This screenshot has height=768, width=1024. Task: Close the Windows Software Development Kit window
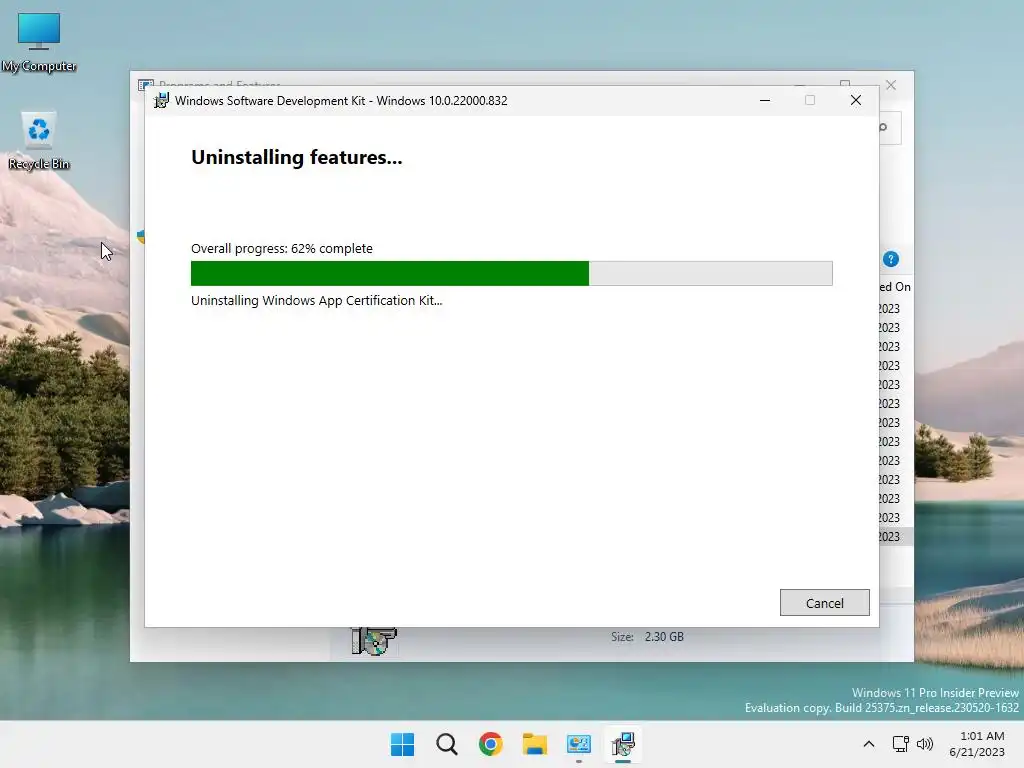pos(856,101)
